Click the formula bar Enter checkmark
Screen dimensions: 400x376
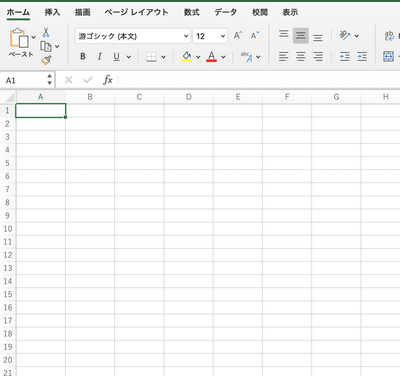click(88, 80)
